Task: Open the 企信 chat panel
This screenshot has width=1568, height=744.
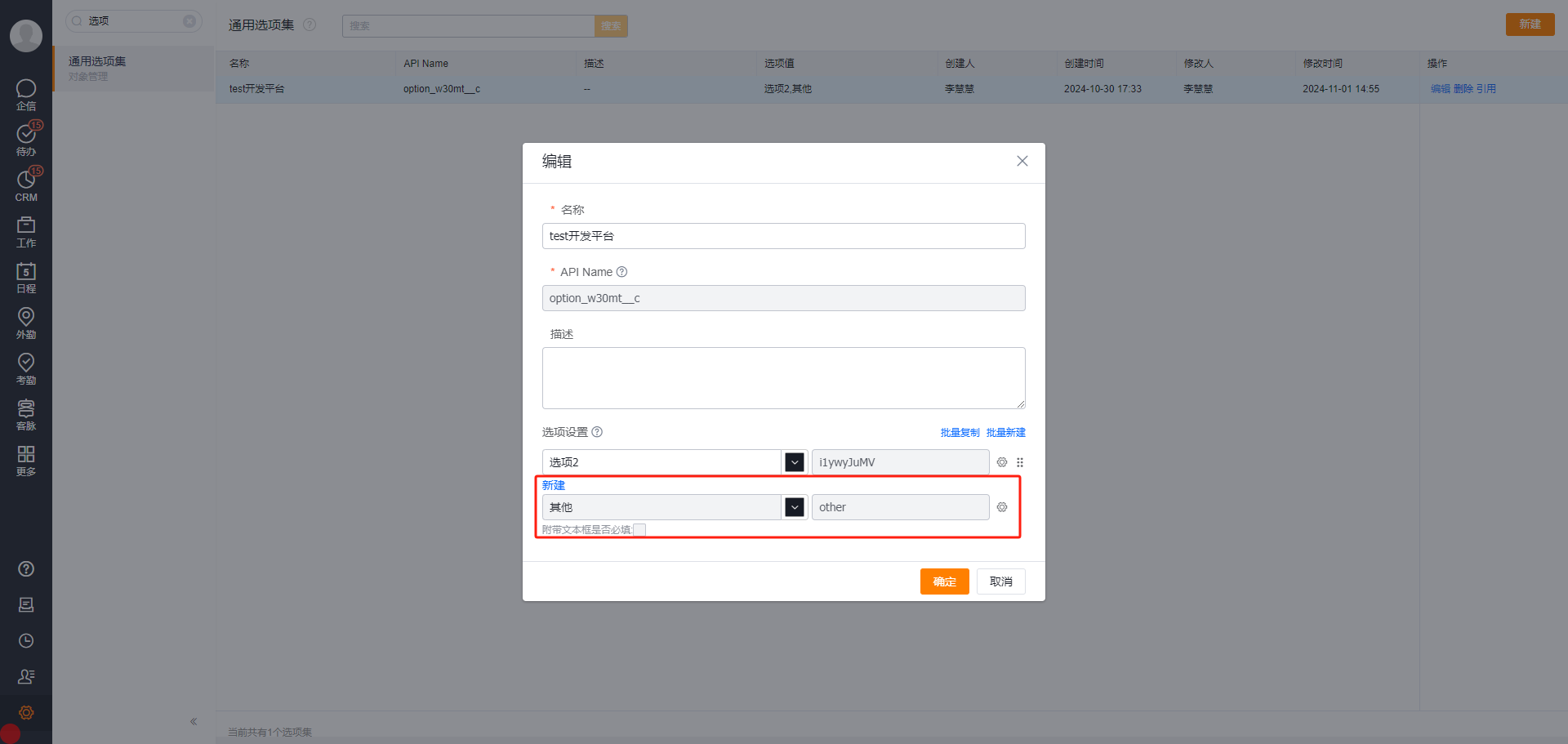Action: pyautogui.click(x=25, y=94)
